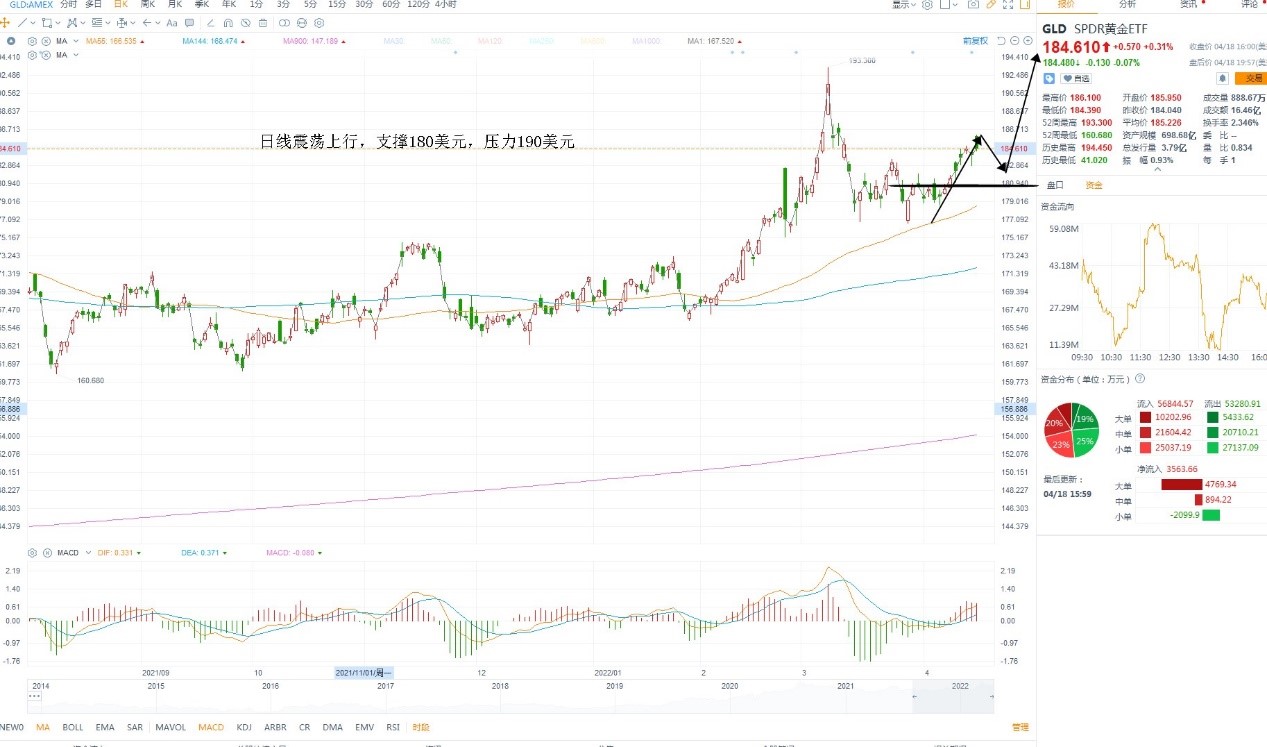The width and height of the screenshot is (1267, 747).
Task: Add GLD to watchlist via 自选
Action: coord(1075,79)
